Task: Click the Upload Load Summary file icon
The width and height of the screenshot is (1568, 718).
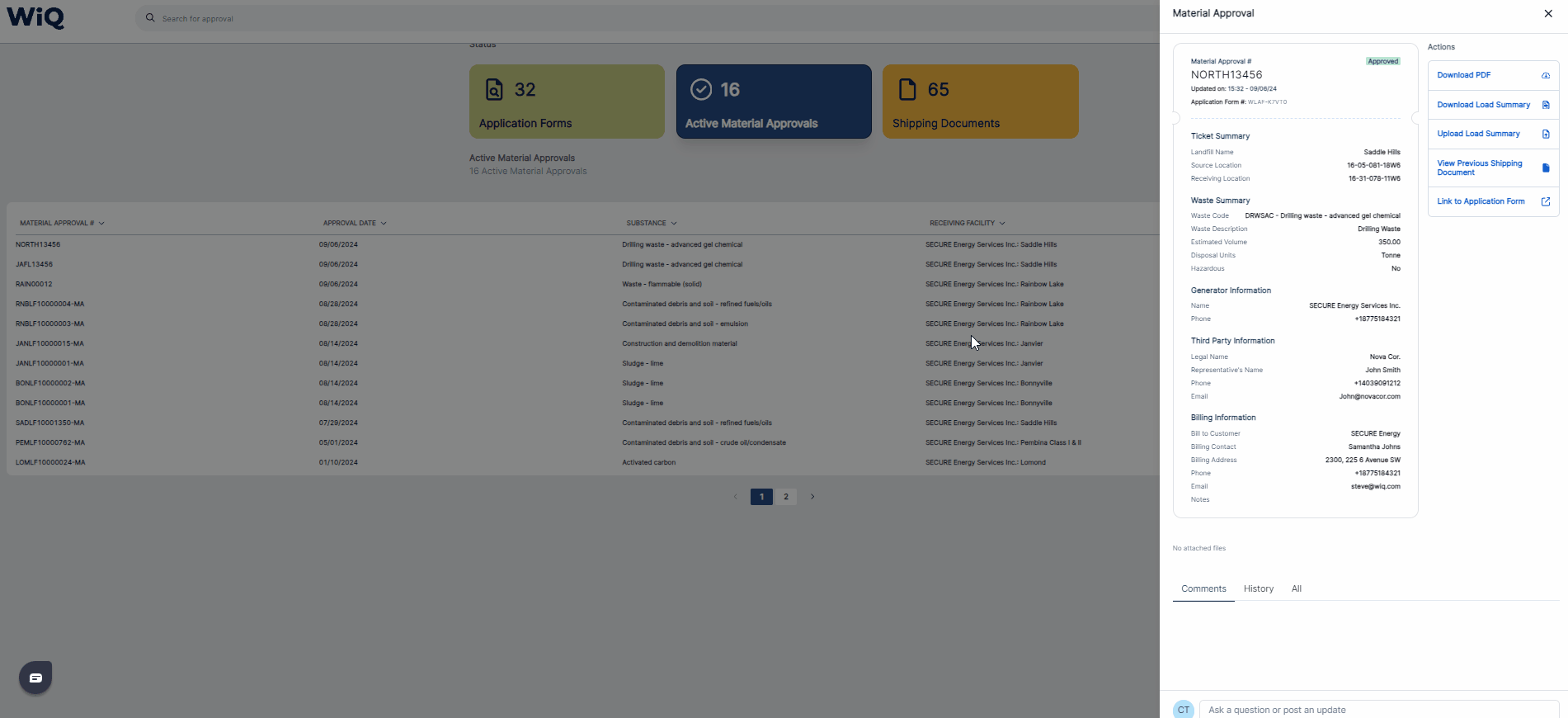Action: [x=1546, y=134]
